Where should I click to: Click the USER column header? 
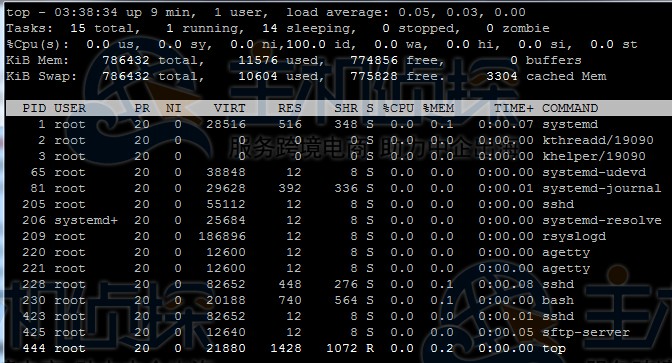click(70, 108)
